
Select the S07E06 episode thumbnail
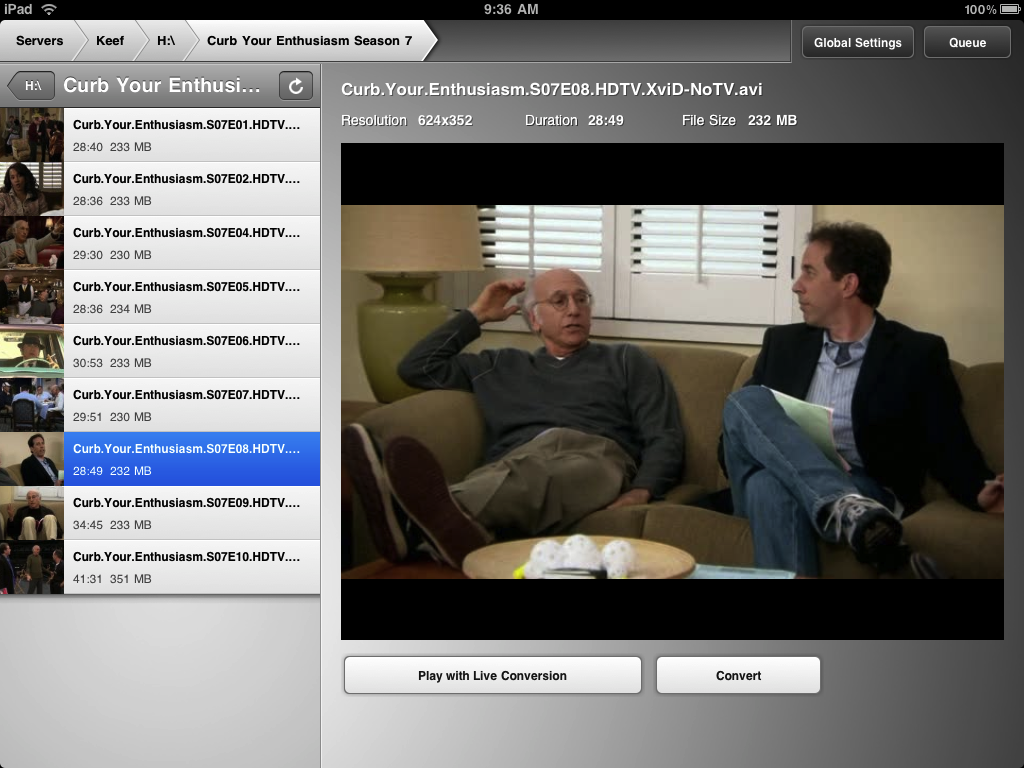(32, 351)
